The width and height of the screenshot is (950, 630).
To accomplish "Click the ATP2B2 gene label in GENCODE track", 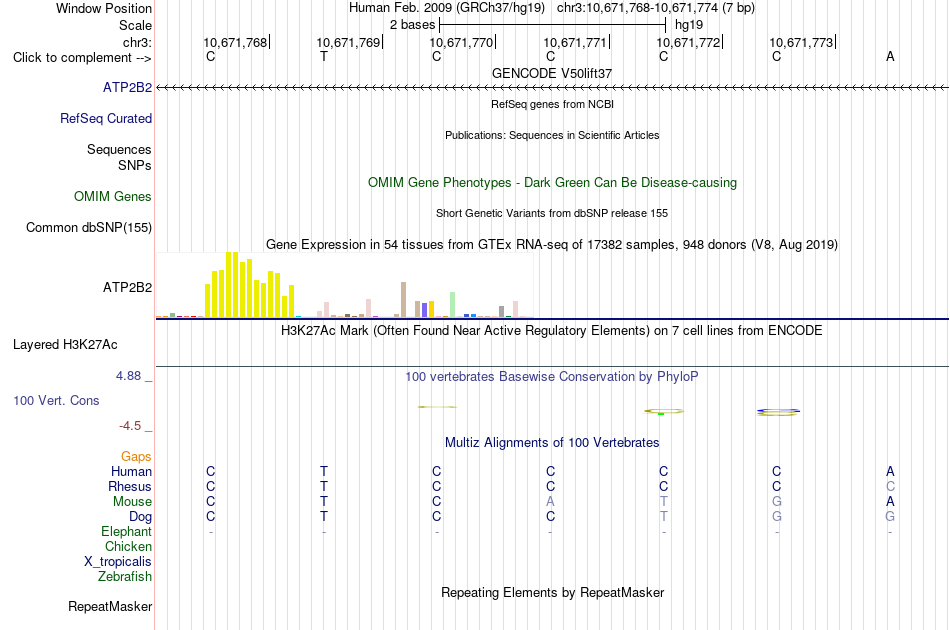I will tap(127, 87).
